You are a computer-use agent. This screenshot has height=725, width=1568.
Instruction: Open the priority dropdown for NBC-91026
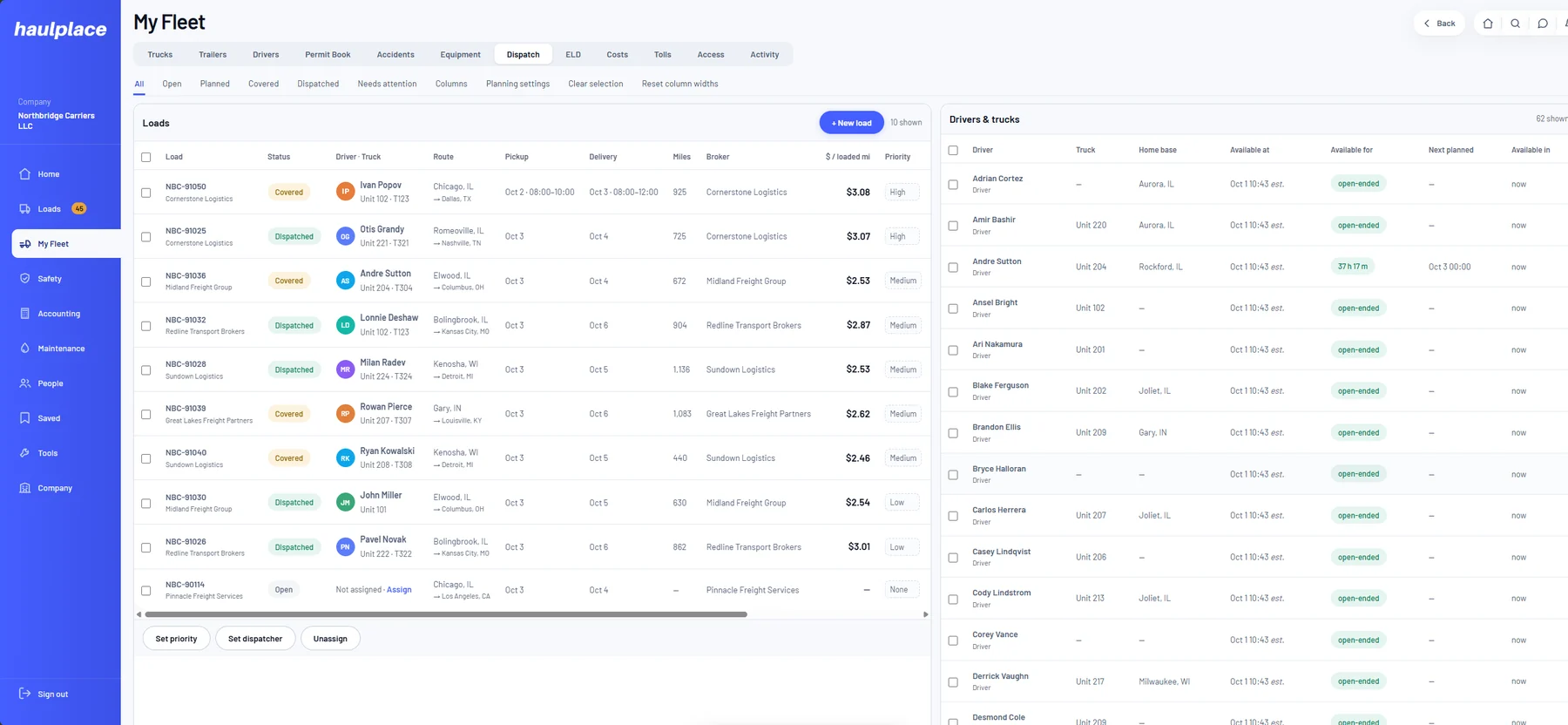pyautogui.click(x=902, y=547)
